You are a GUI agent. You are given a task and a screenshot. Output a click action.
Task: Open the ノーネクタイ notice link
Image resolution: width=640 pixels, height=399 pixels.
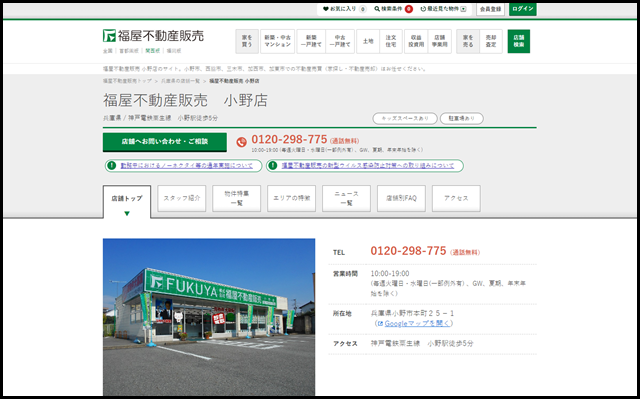click(187, 166)
